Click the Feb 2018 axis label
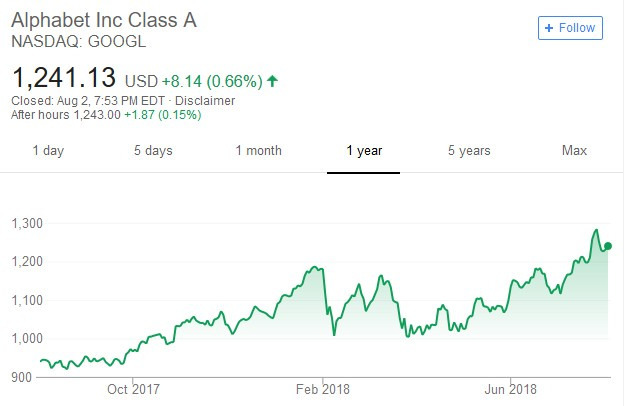 [x=323, y=389]
